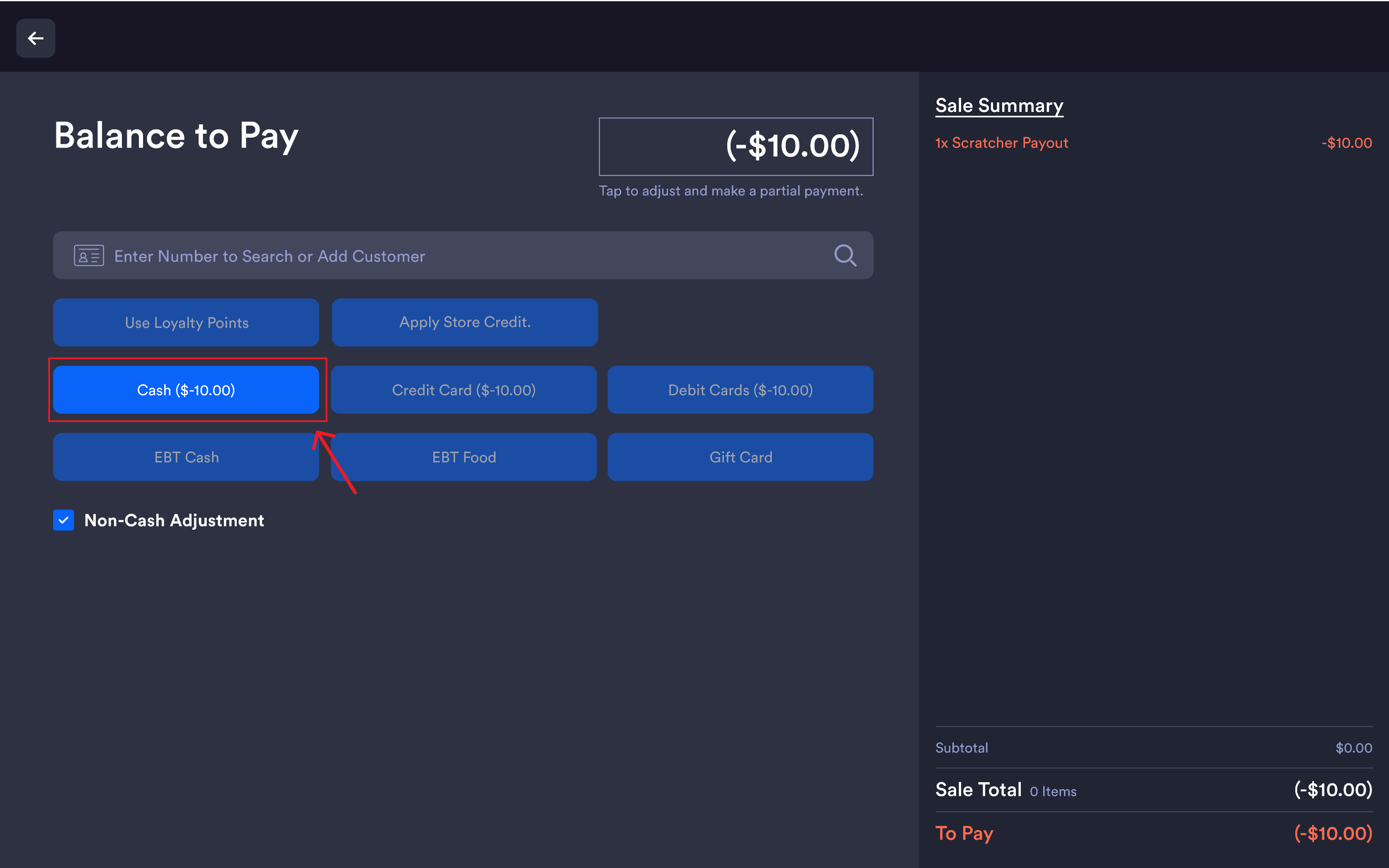Uncheck Non-Cash Adjustment checkbox
The height and width of the screenshot is (868, 1389).
tap(64, 520)
